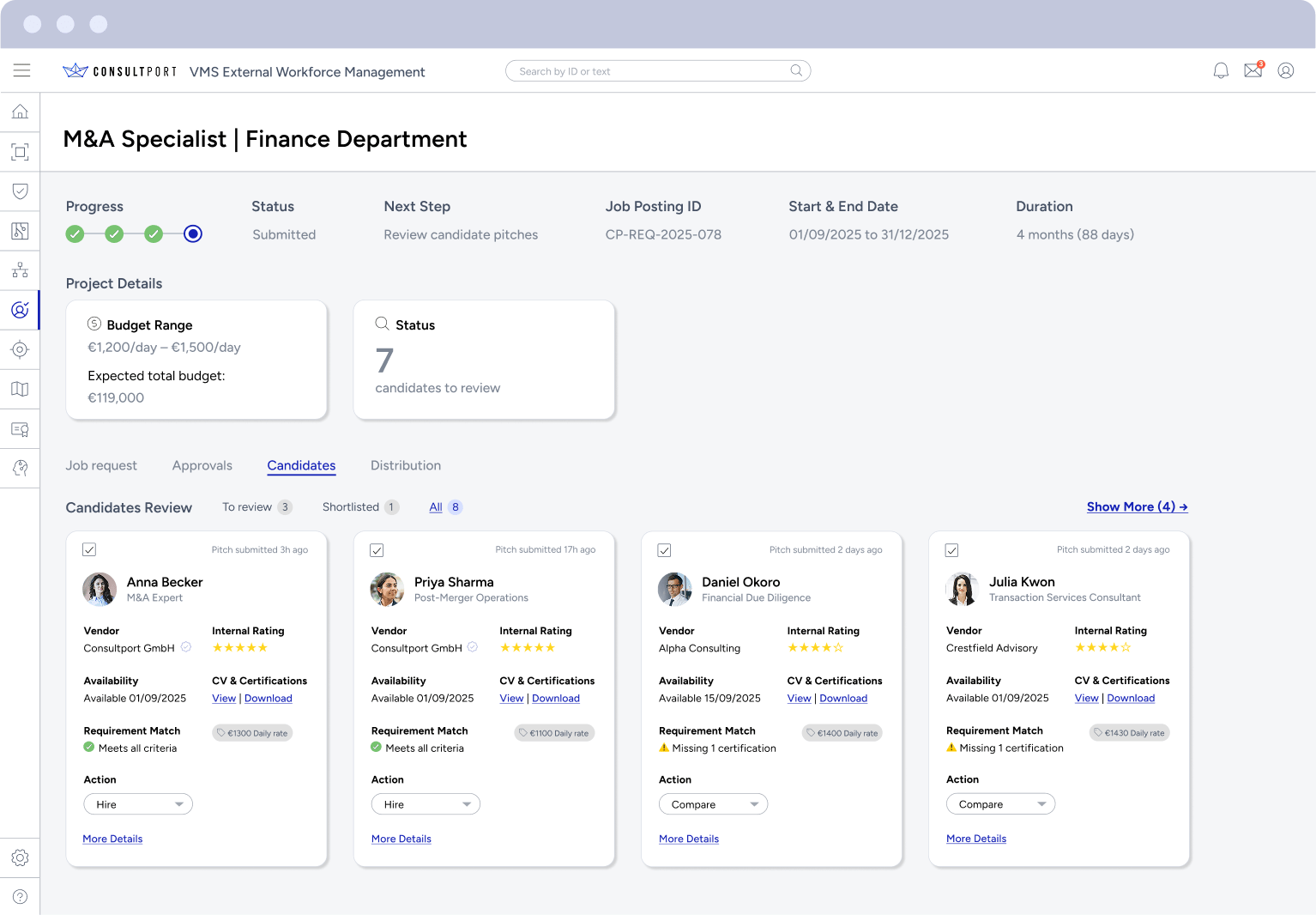Open the notifications bell icon
The width and height of the screenshot is (1316, 915).
pos(1221,70)
